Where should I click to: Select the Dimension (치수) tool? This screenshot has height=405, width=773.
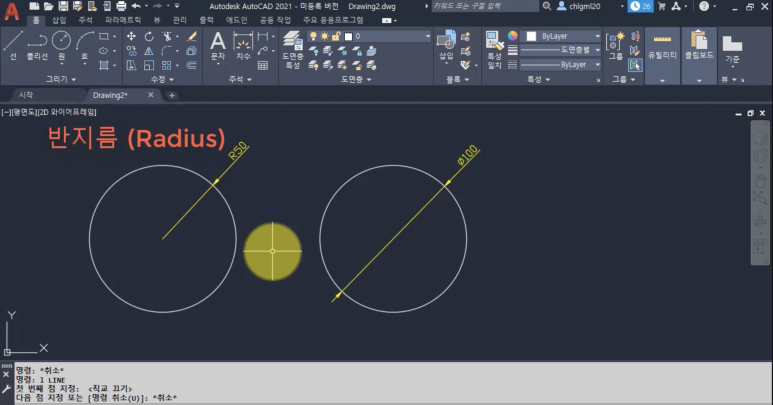pos(243,45)
